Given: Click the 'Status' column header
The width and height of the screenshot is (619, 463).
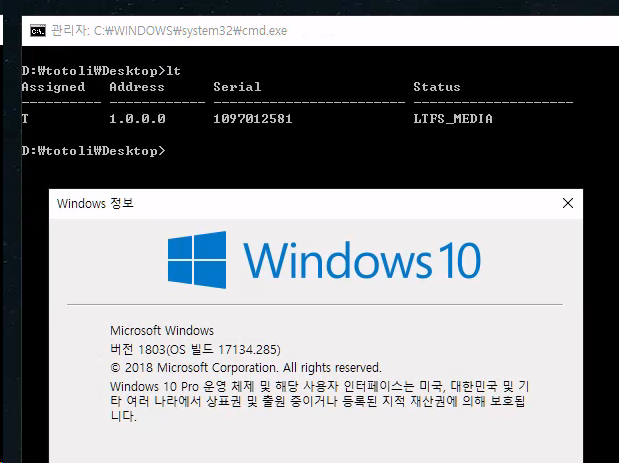Looking at the screenshot, I should click(437, 87).
